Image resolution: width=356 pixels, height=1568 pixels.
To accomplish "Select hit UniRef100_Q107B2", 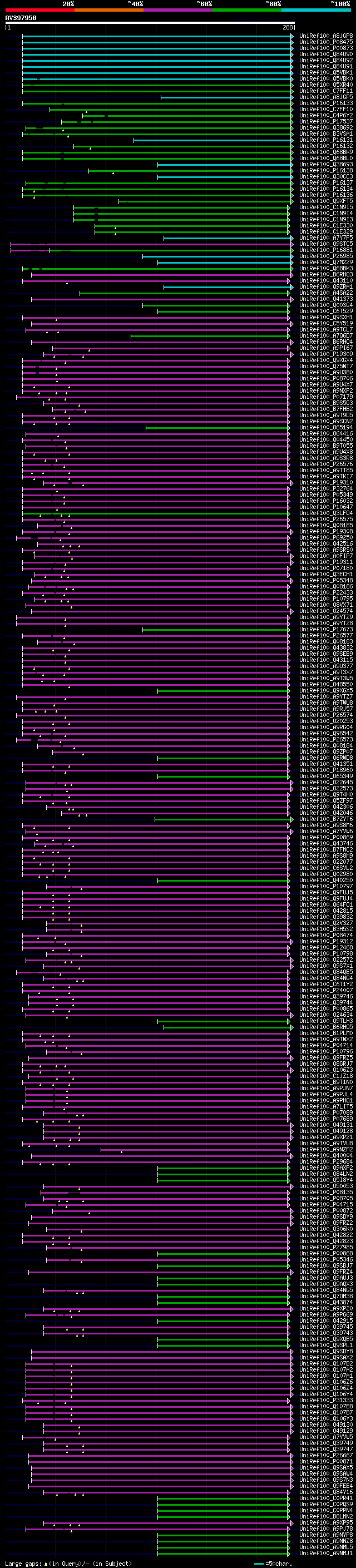I will pos(326,1363).
